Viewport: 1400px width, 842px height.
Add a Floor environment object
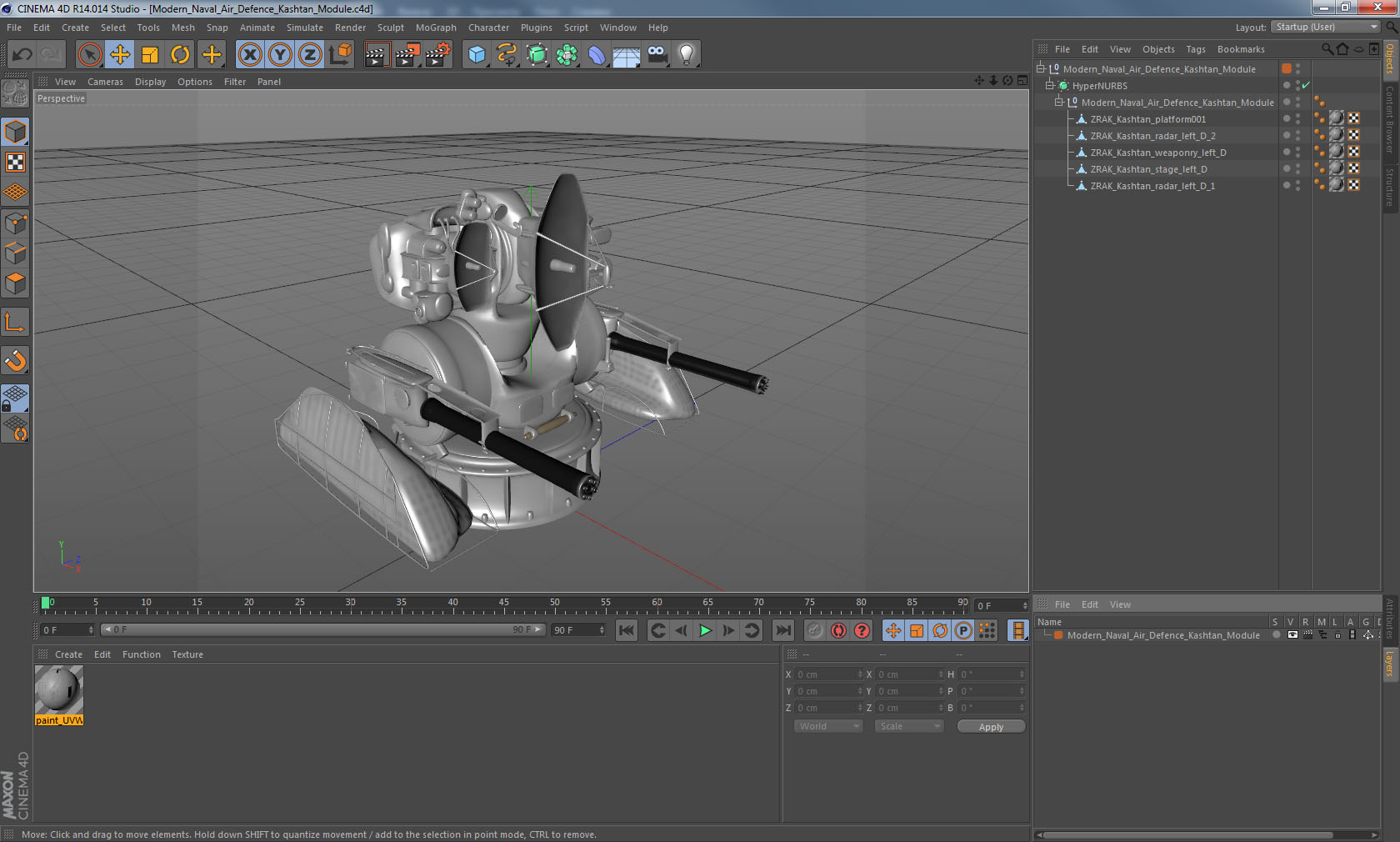[x=627, y=55]
